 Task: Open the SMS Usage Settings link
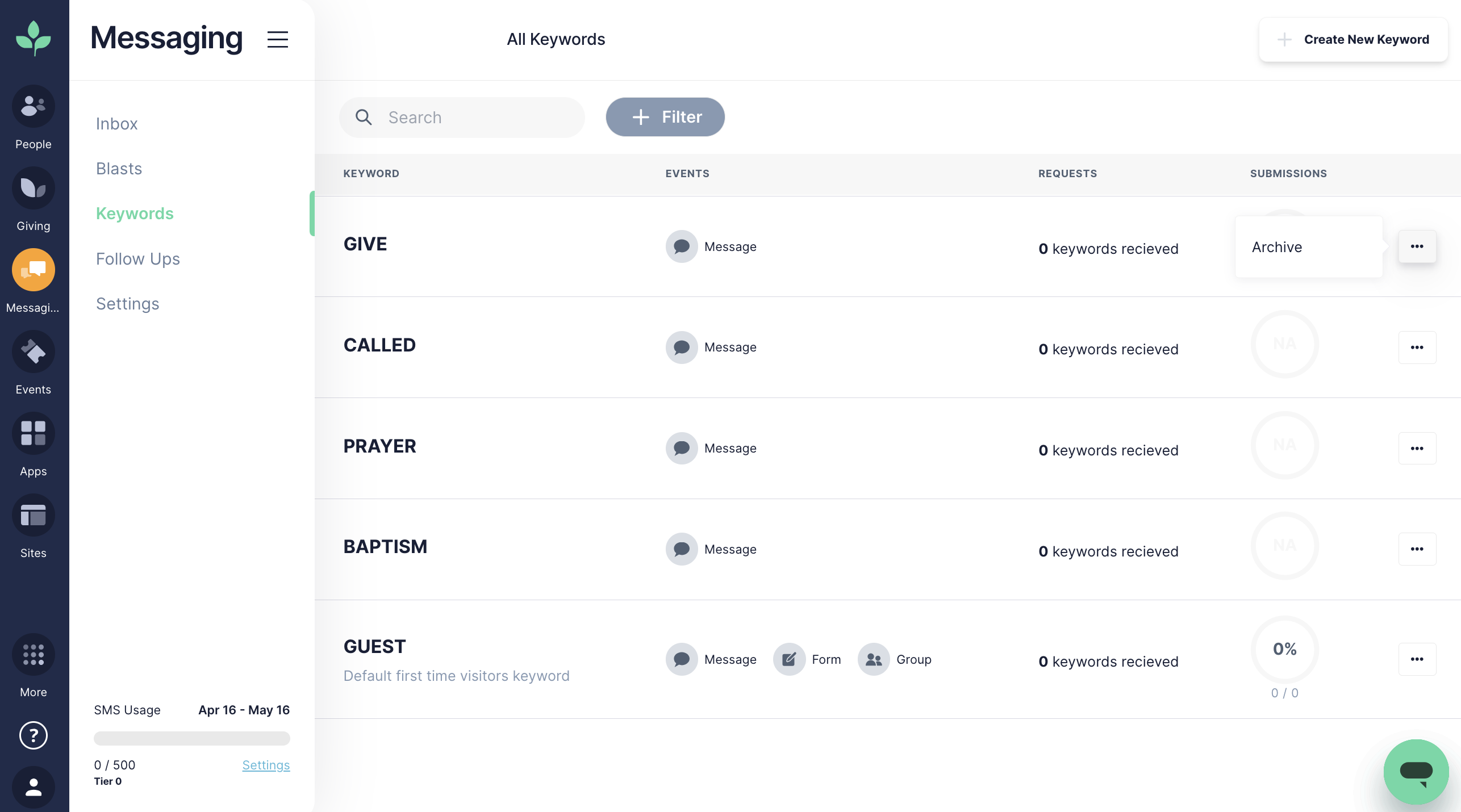tap(266, 765)
